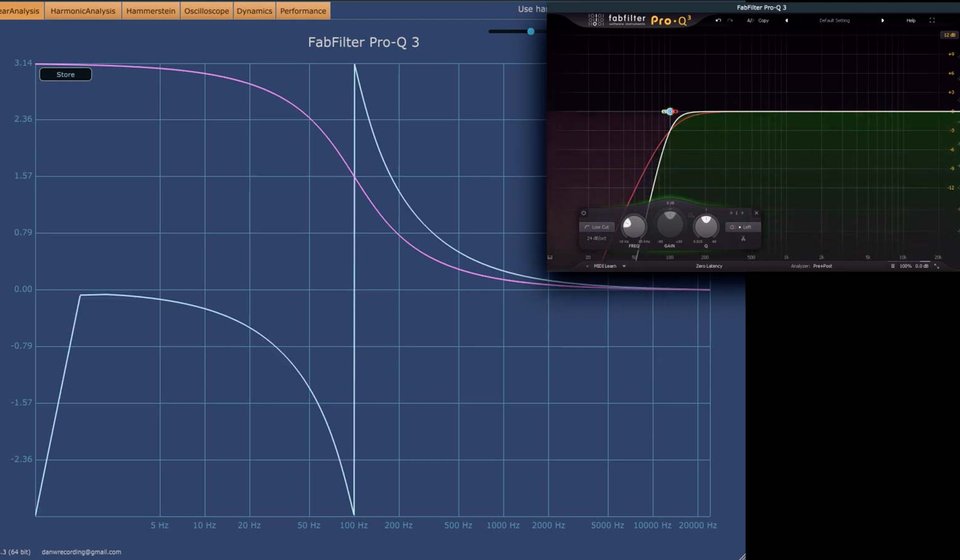Select the previous band arrow
960x560 pixels.
tap(731, 213)
